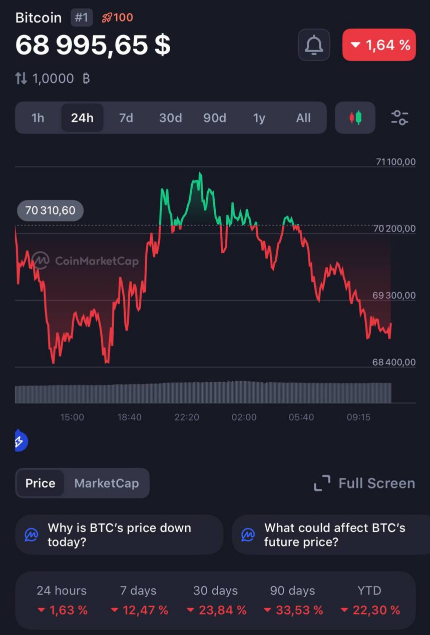Switch chart to MarketCap view
Viewport: 430px width, 635px height.
coord(106,483)
